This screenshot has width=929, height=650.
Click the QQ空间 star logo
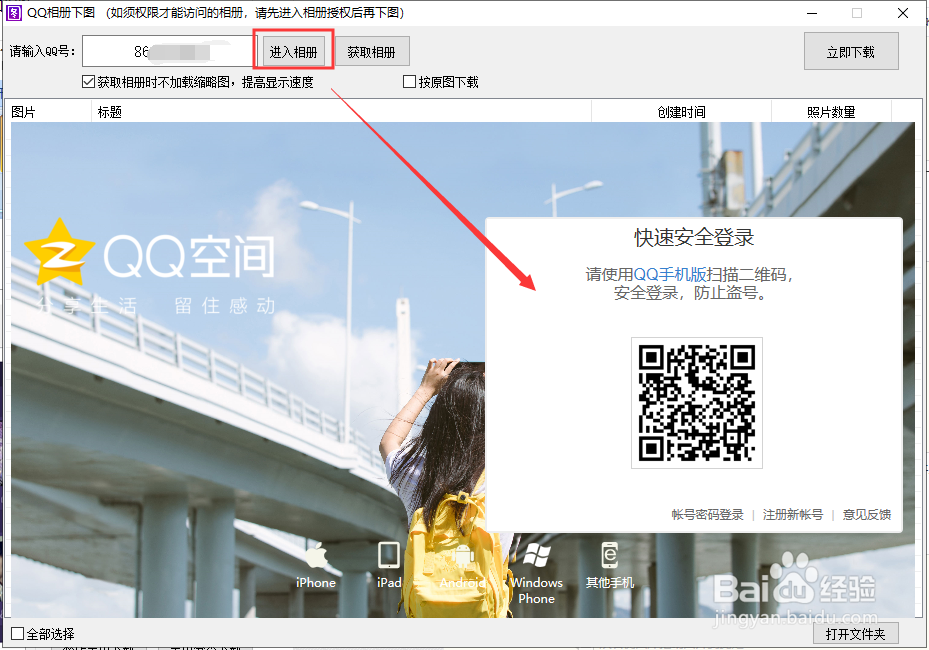(x=62, y=253)
